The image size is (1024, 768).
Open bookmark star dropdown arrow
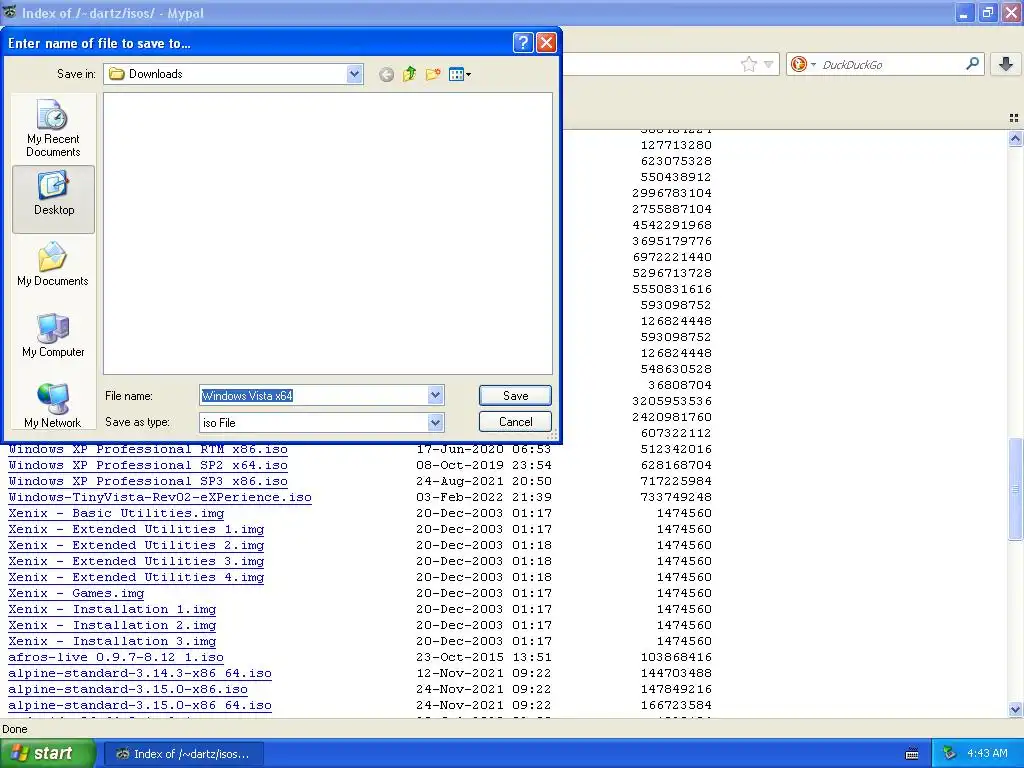point(769,64)
